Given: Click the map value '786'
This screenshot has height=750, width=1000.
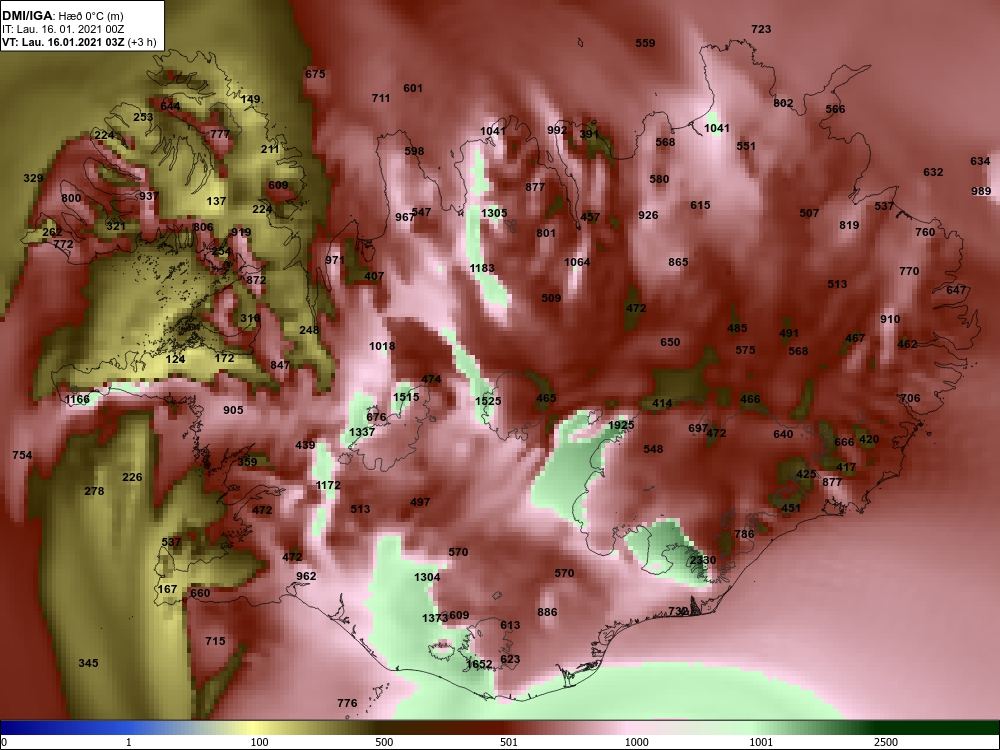Looking at the screenshot, I should click(744, 534).
